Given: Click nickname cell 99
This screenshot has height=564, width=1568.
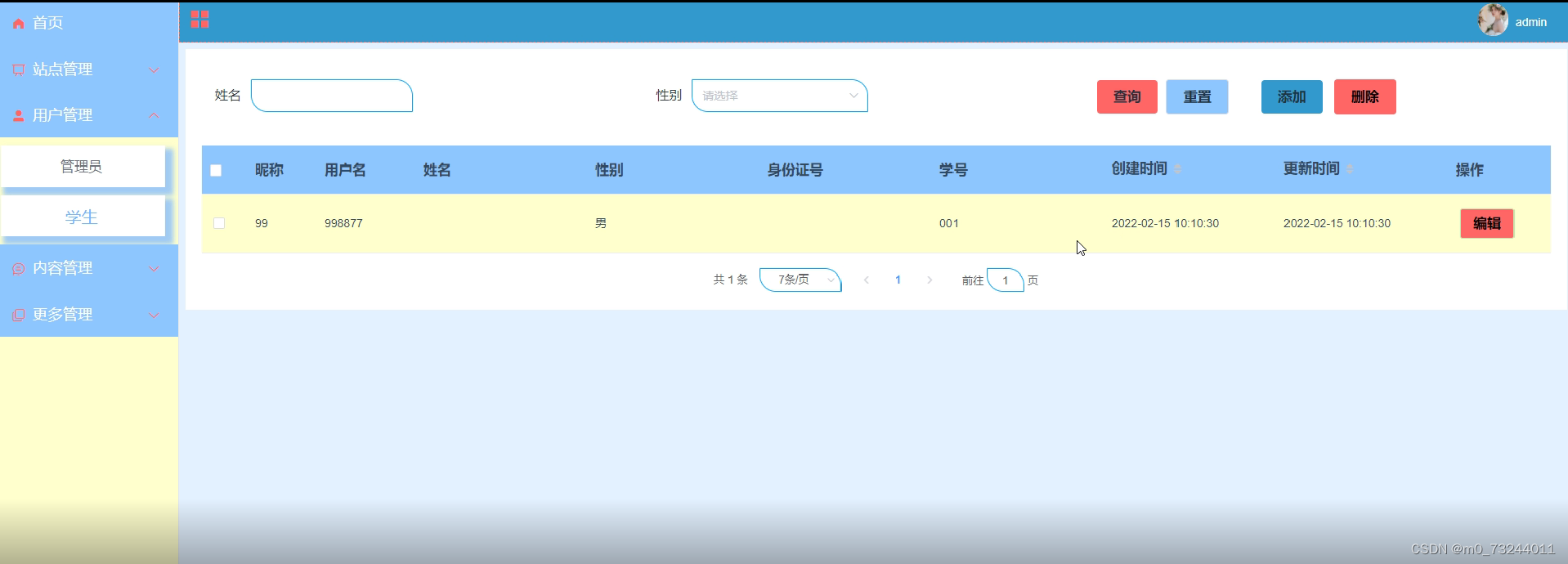Looking at the screenshot, I should [262, 223].
